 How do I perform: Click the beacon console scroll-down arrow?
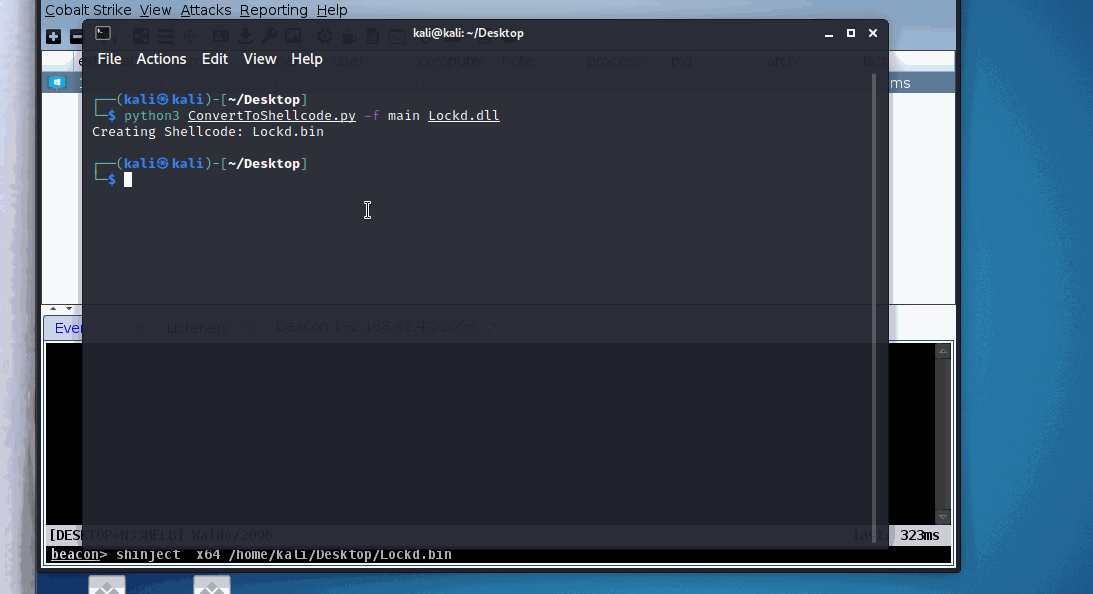click(x=943, y=517)
